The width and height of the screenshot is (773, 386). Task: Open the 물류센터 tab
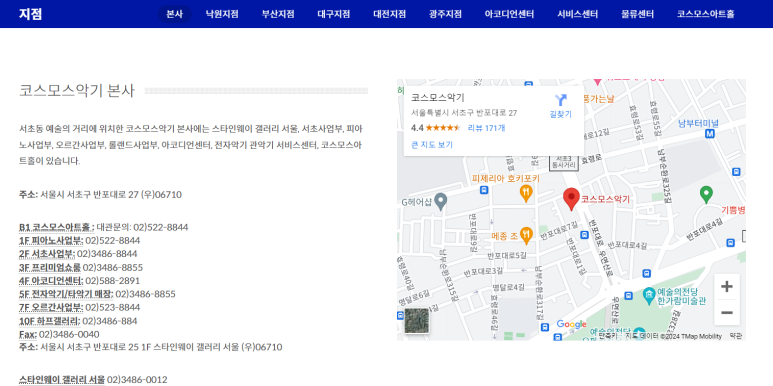coord(637,14)
